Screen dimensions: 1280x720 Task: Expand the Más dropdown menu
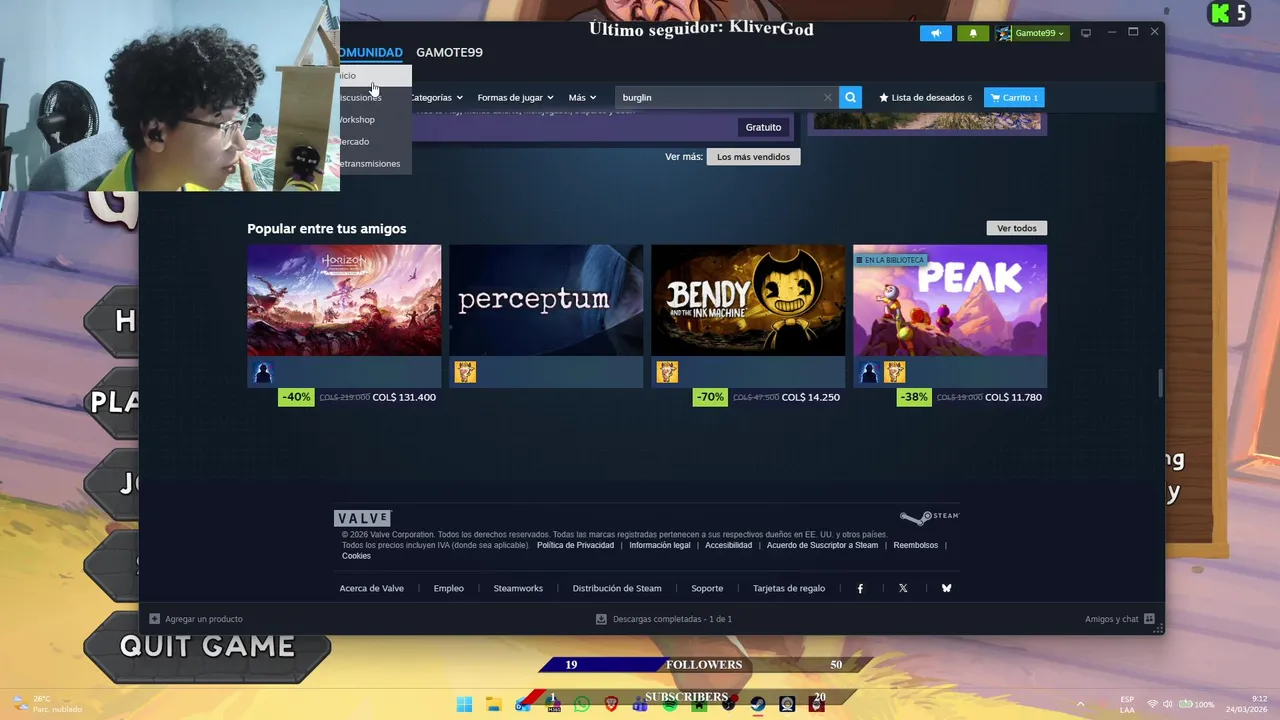pyautogui.click(x=582, y=97)
